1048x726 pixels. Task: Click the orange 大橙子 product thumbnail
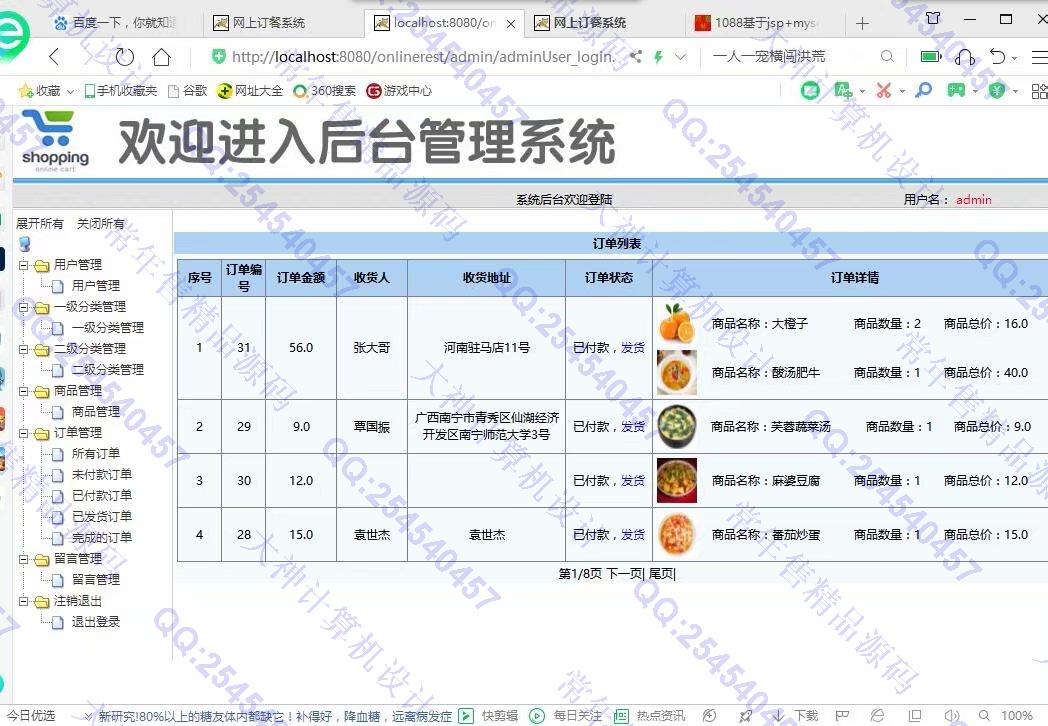[x=676, y=324]
